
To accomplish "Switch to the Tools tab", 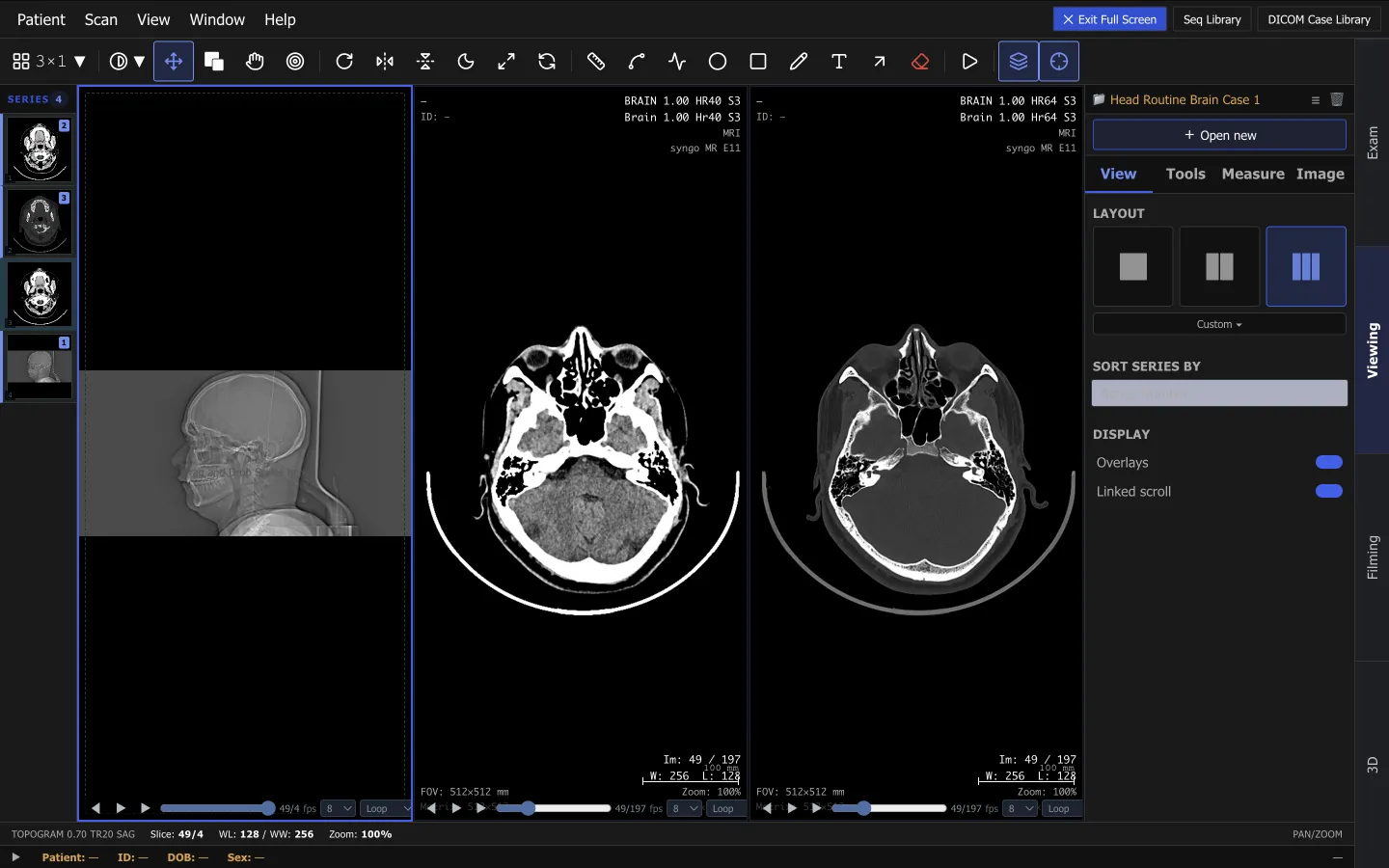I will tap(1185, 174).
